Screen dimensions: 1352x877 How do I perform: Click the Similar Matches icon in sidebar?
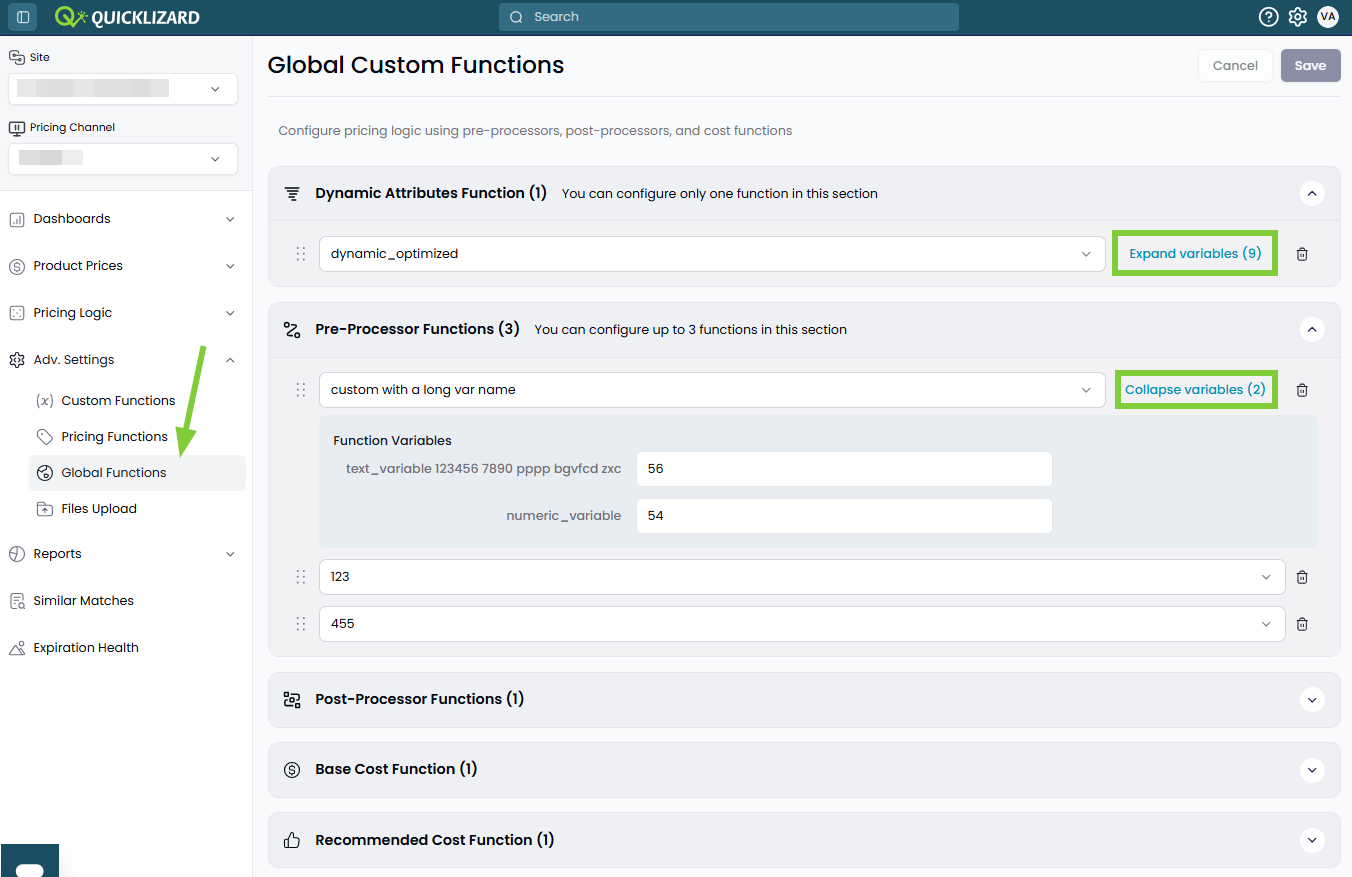click(x=17, y=601)
